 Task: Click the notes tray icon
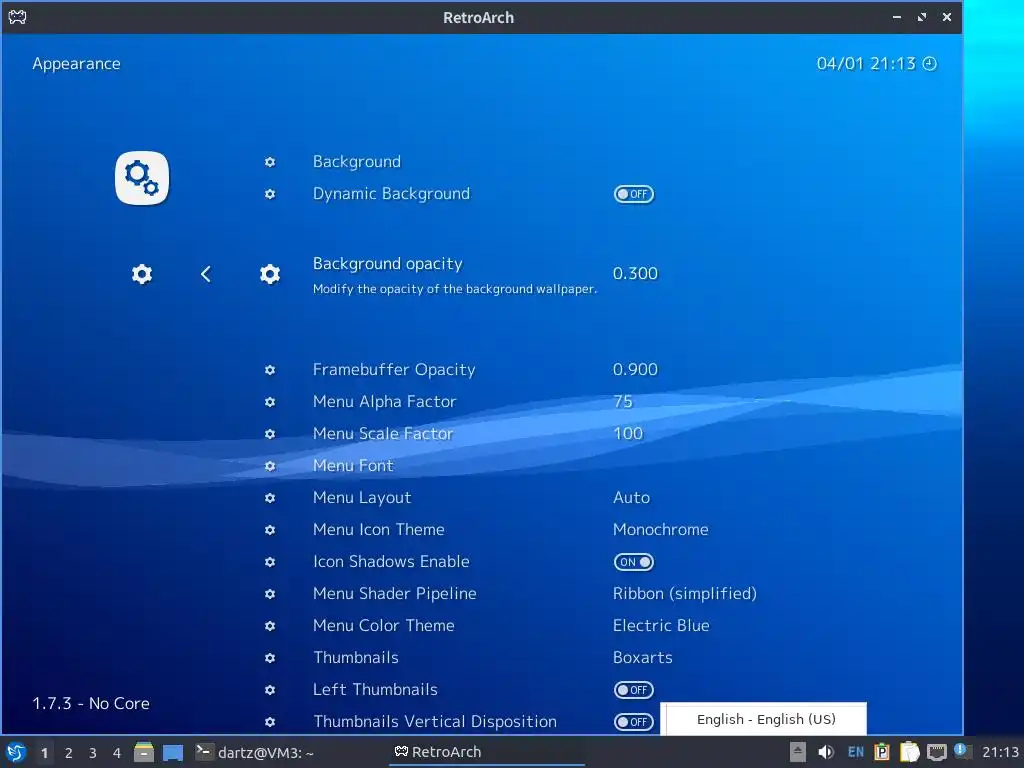(909, 752)
